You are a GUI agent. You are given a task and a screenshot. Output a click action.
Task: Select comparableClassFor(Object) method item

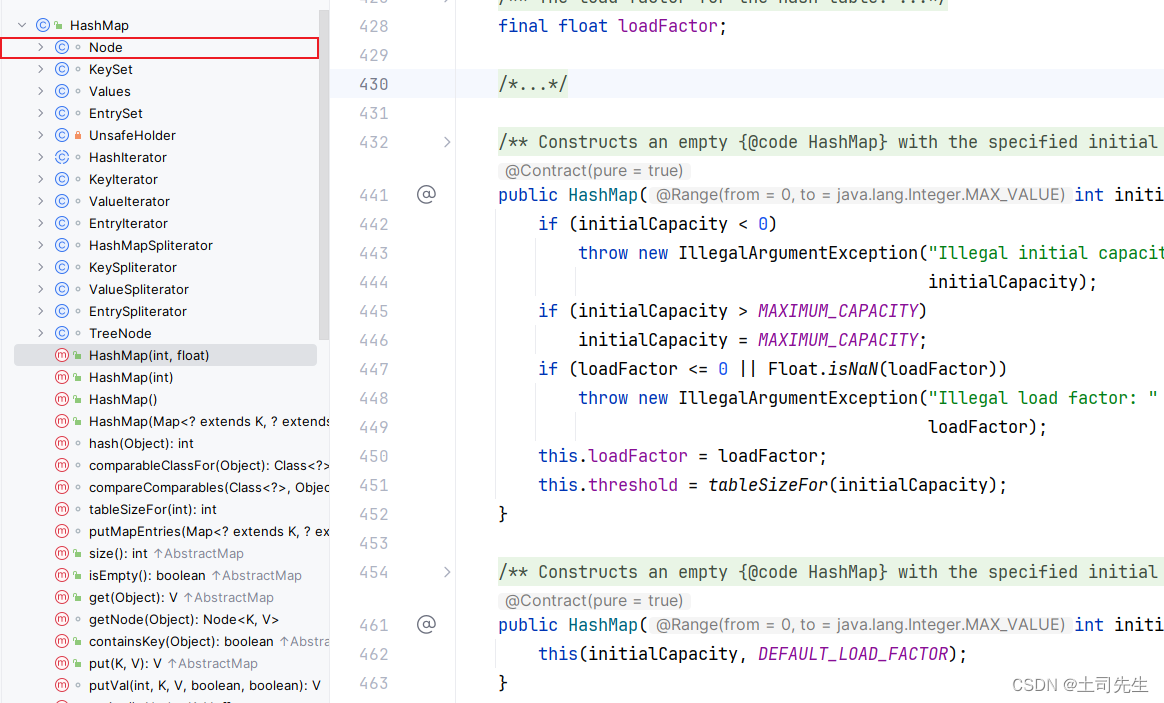tap(209, 465)
